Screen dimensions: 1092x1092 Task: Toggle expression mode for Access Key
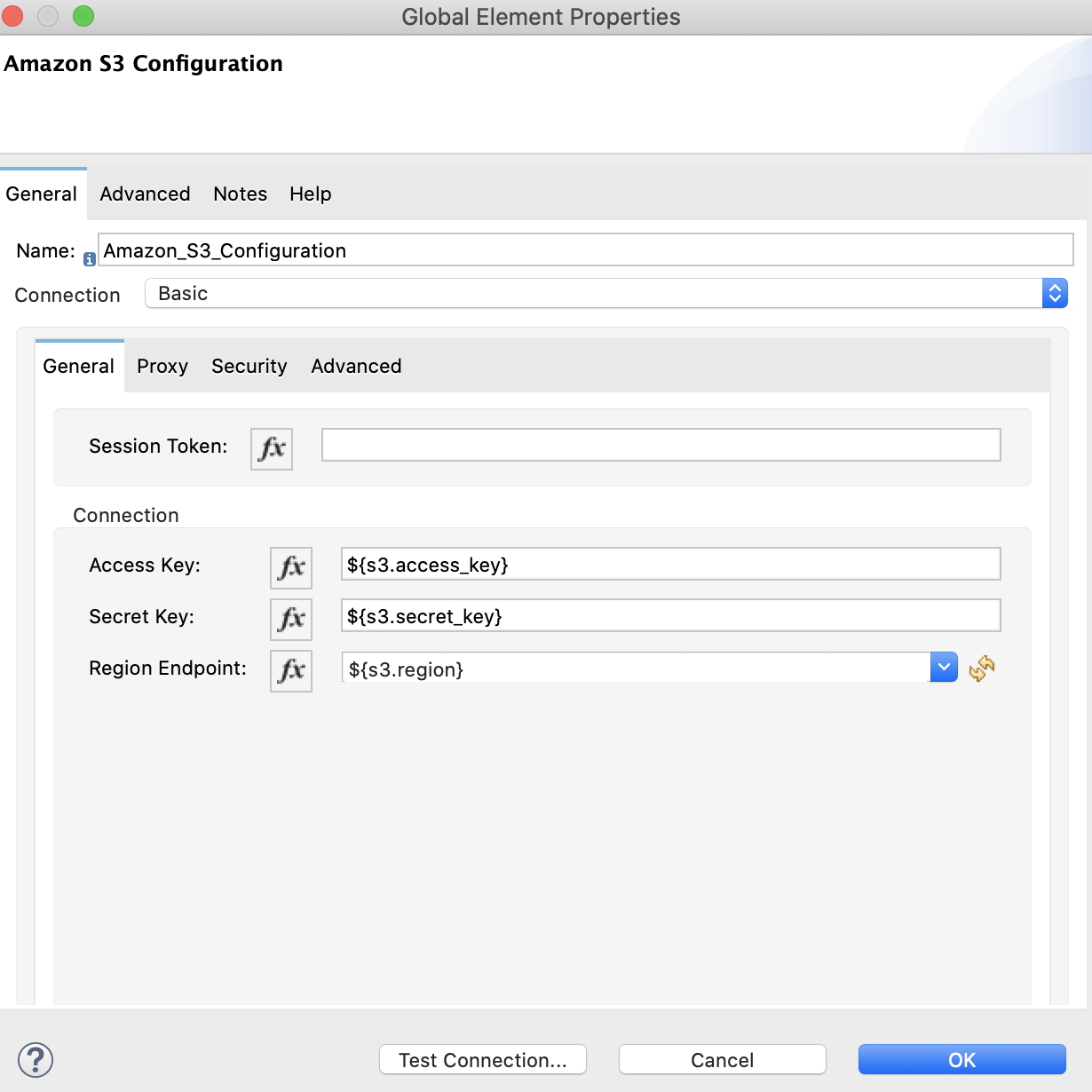291,567
